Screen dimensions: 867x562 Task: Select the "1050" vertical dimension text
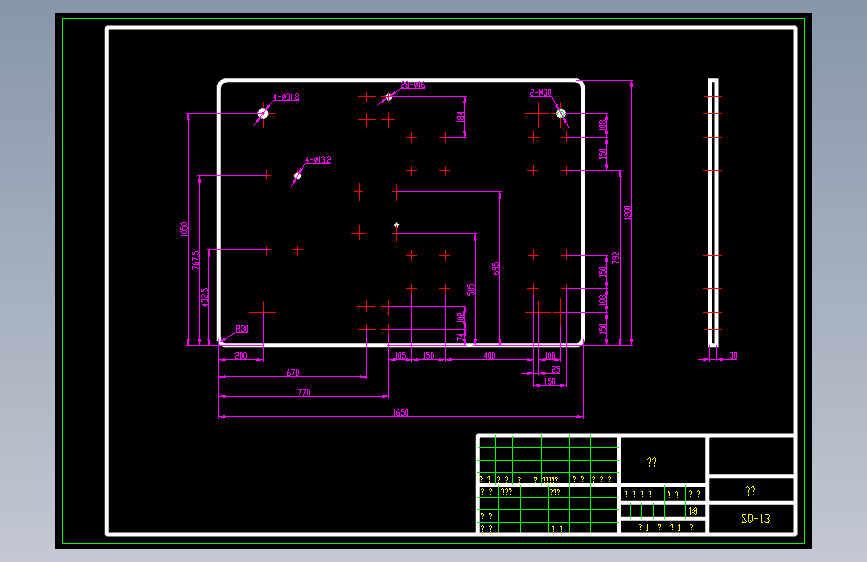click(x=184, y=229)
